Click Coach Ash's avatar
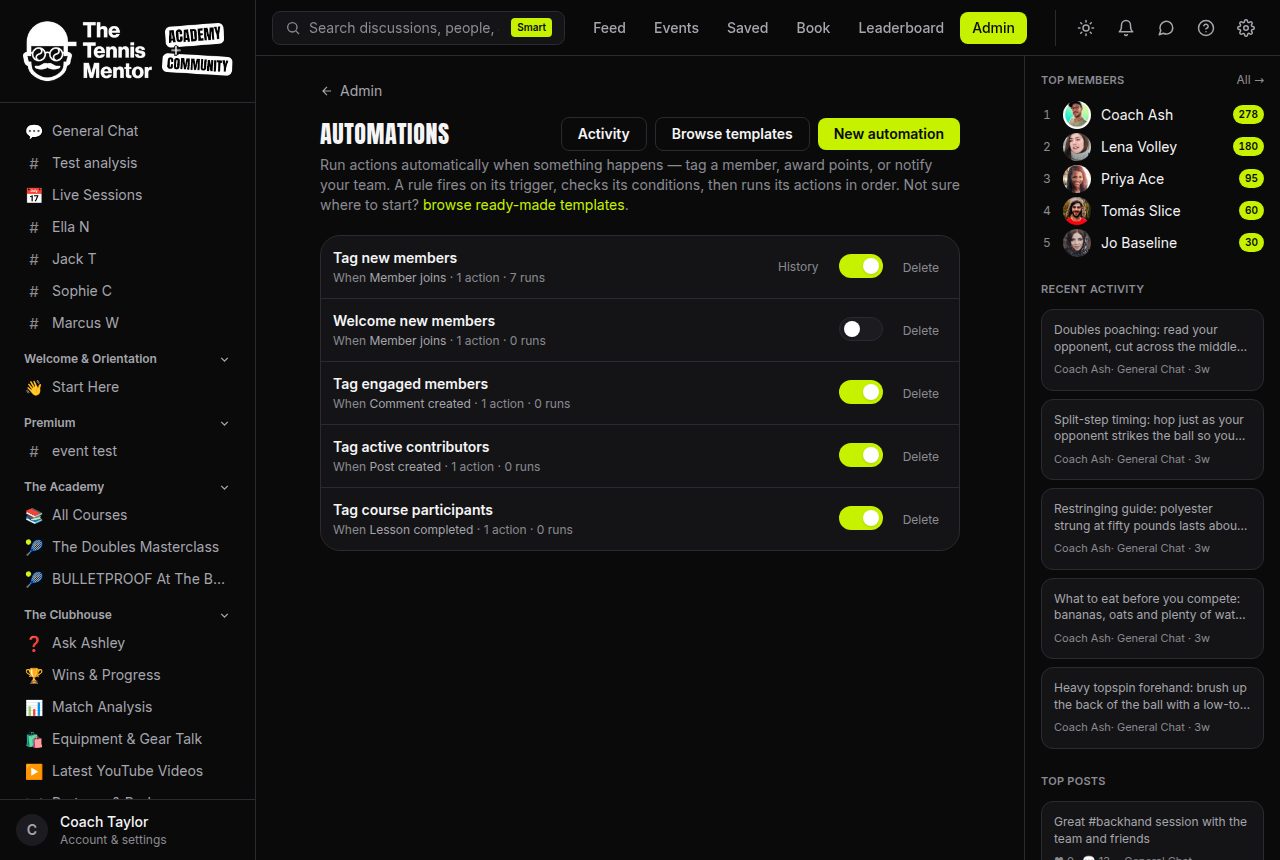This screenshot has width=1280, height=860. (1077, 115)
